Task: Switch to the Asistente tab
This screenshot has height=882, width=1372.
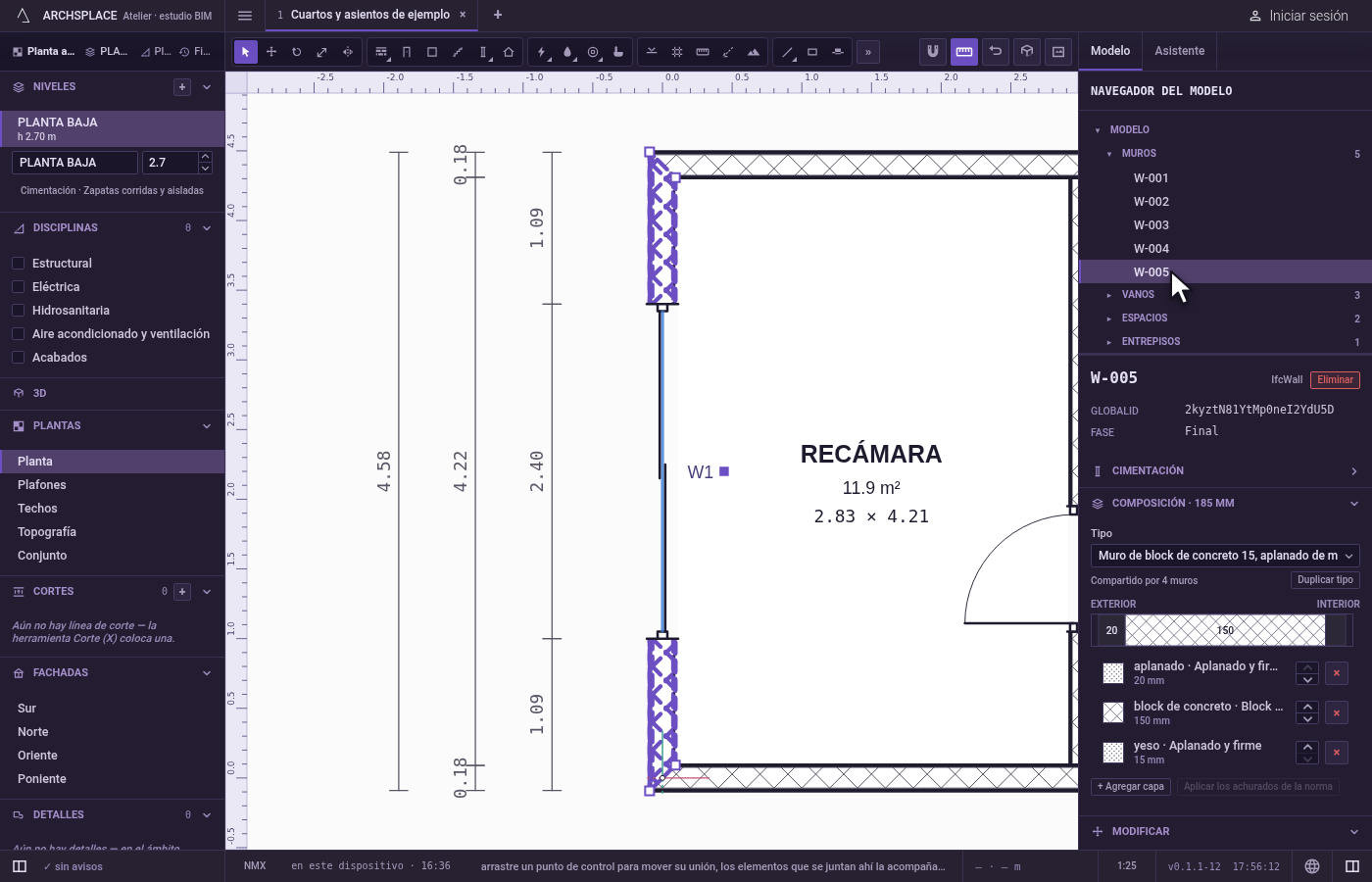Action: pyautogui.click(x=1180, y=51)
